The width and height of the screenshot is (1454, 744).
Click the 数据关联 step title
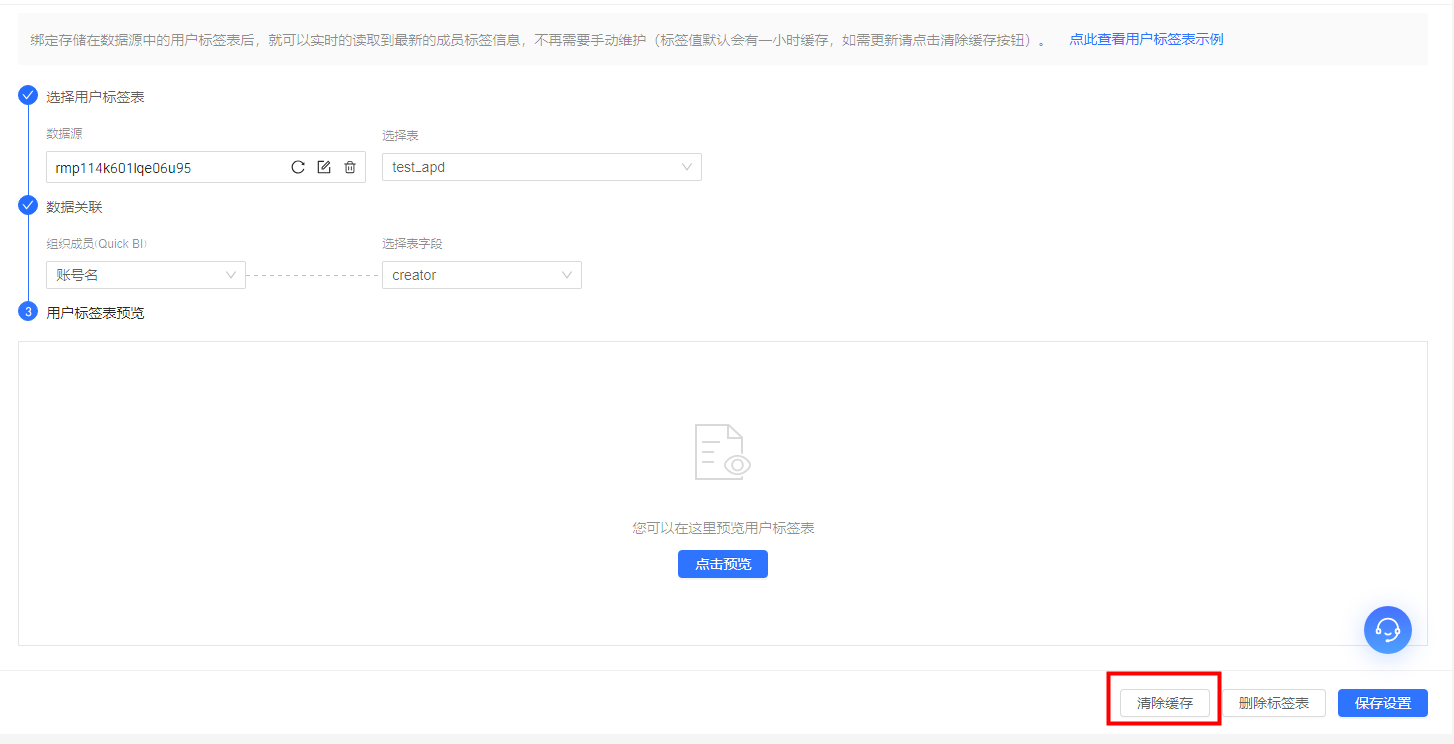coord(75,207)
